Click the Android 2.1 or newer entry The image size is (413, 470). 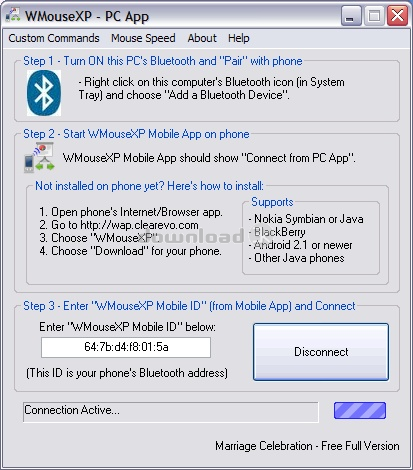click(x=301, y=245)
